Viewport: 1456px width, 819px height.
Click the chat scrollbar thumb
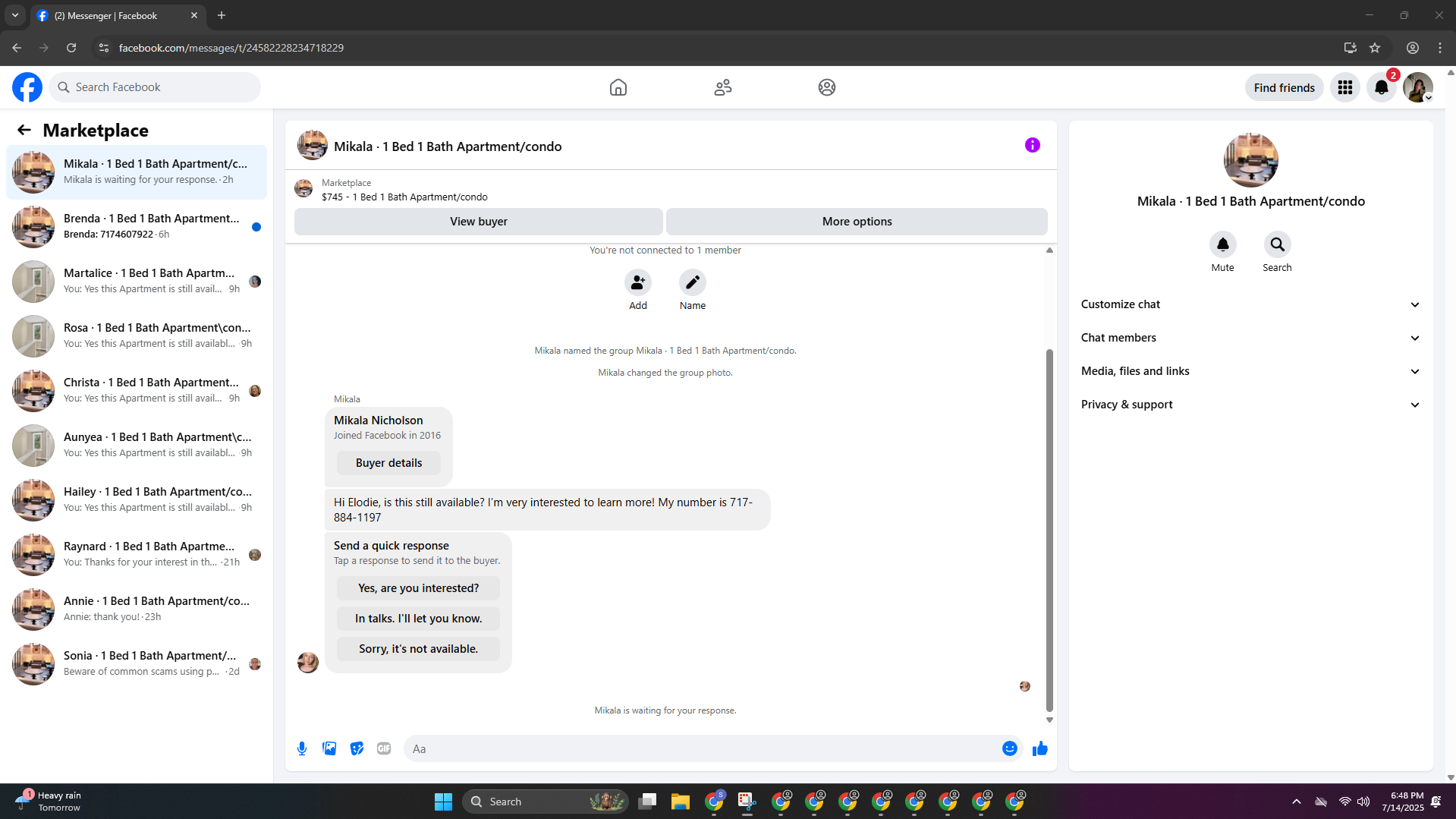(1049, 529)
